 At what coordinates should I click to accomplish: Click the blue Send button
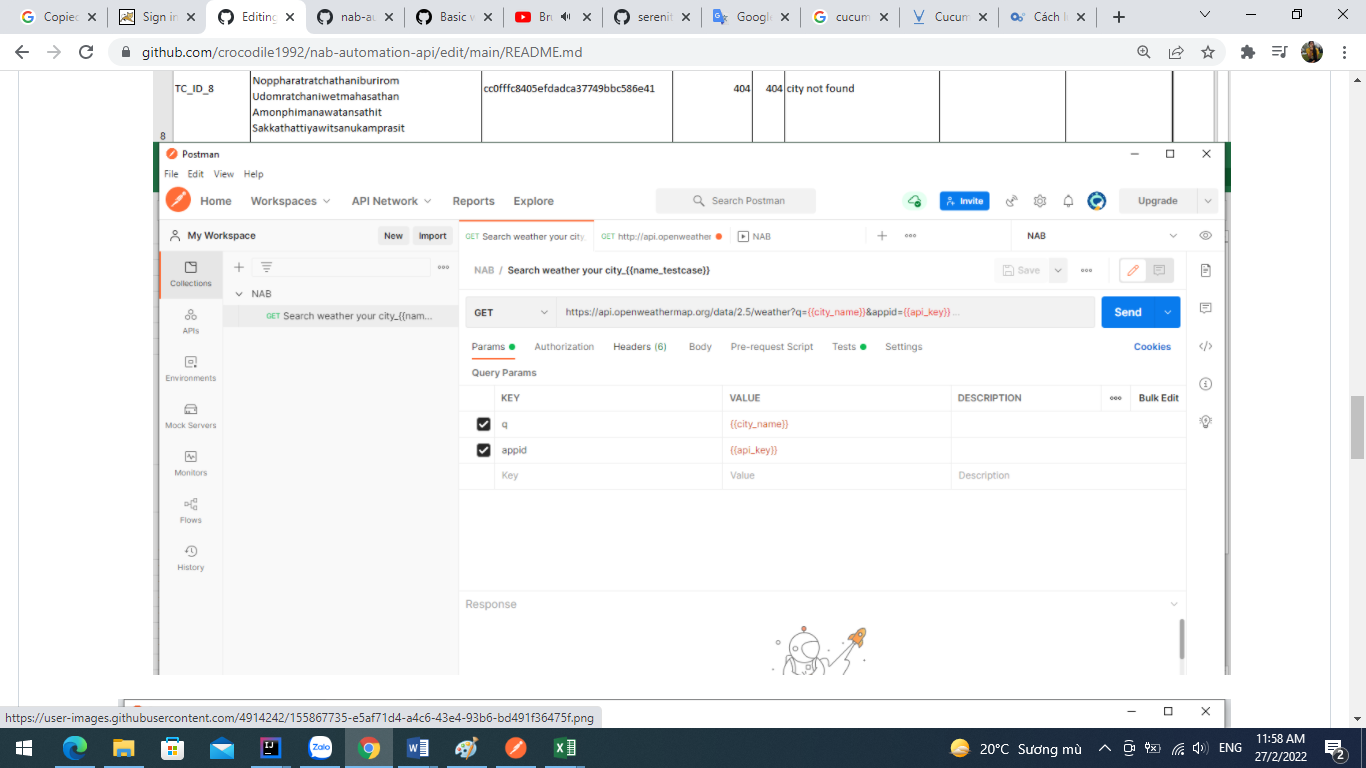point(1128,312)
